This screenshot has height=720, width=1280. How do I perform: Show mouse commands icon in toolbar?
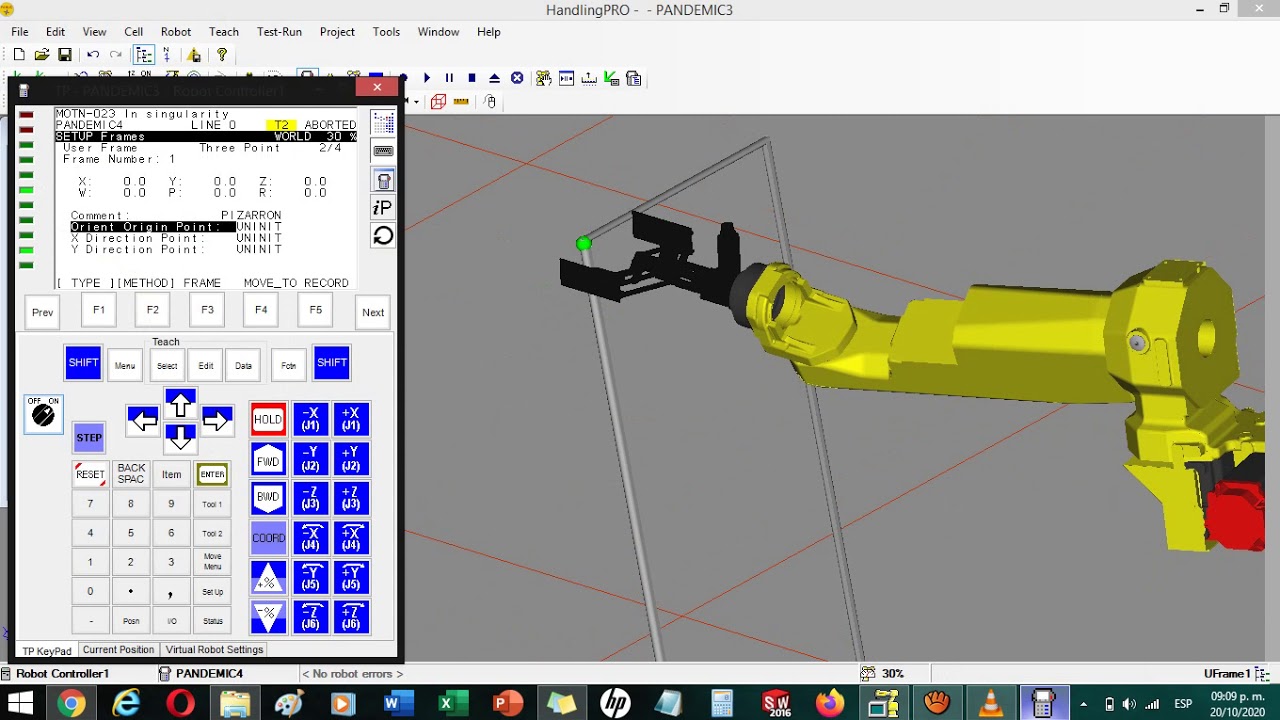pyautogui.click(x=489, y=101)
